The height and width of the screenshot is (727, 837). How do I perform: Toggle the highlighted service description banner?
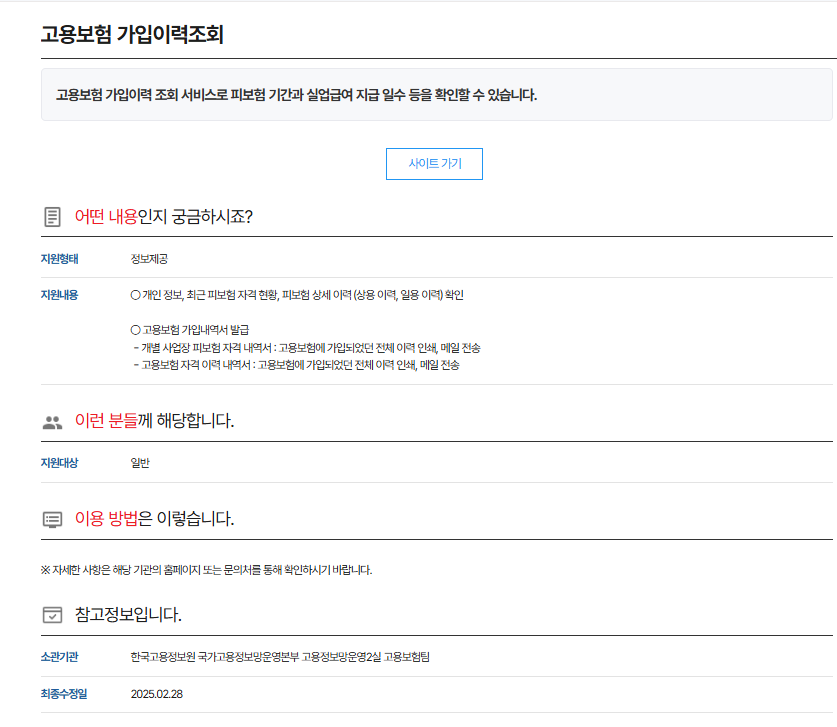tap(435, 95)
